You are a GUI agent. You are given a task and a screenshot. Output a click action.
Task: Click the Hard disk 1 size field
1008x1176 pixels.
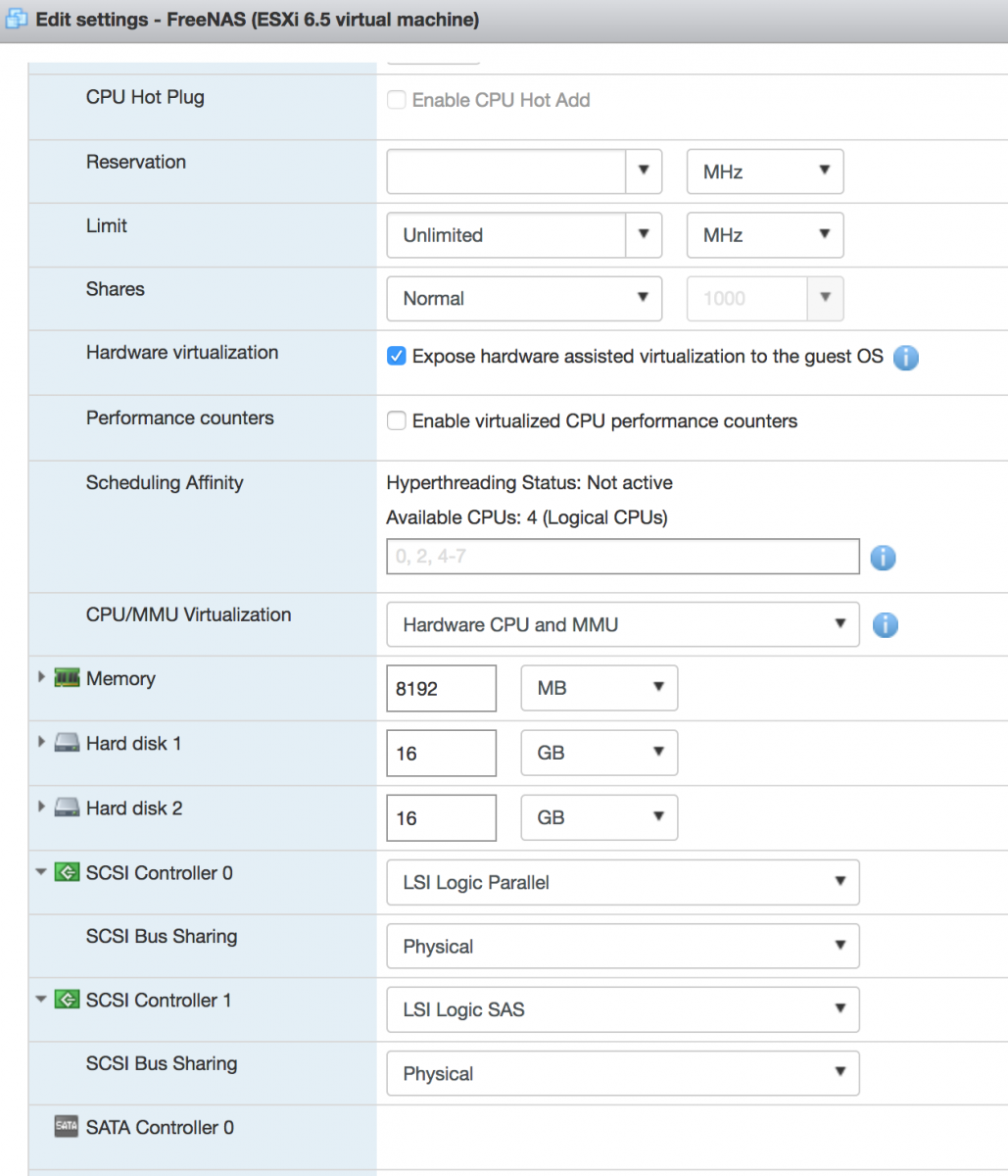coord(441,753)
